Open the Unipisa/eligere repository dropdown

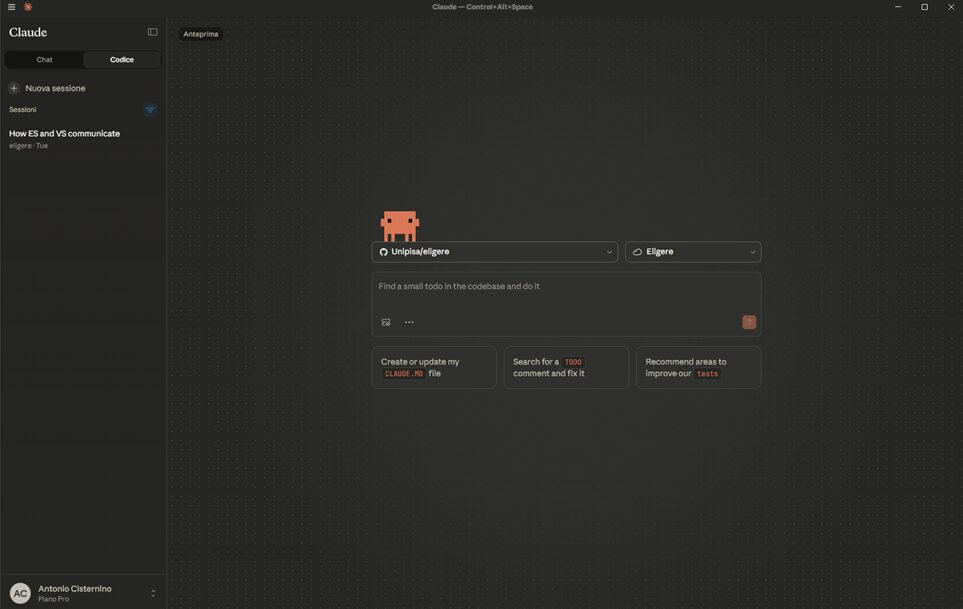click(494, 252)
